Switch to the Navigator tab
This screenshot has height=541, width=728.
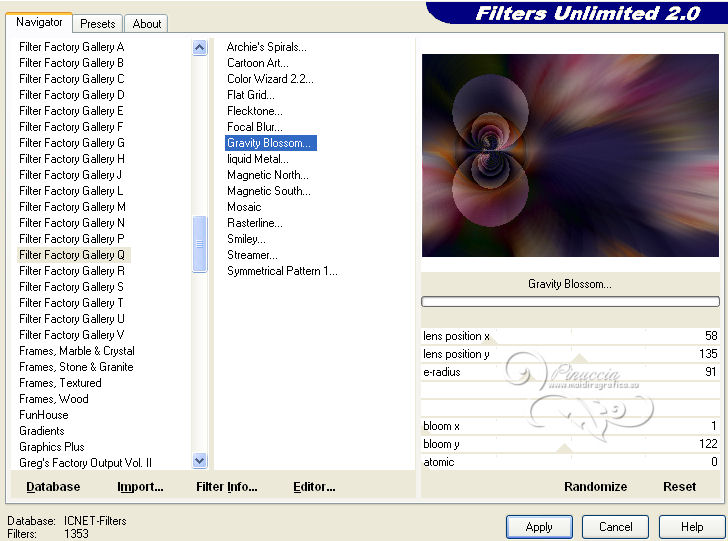tap(39, 22)
